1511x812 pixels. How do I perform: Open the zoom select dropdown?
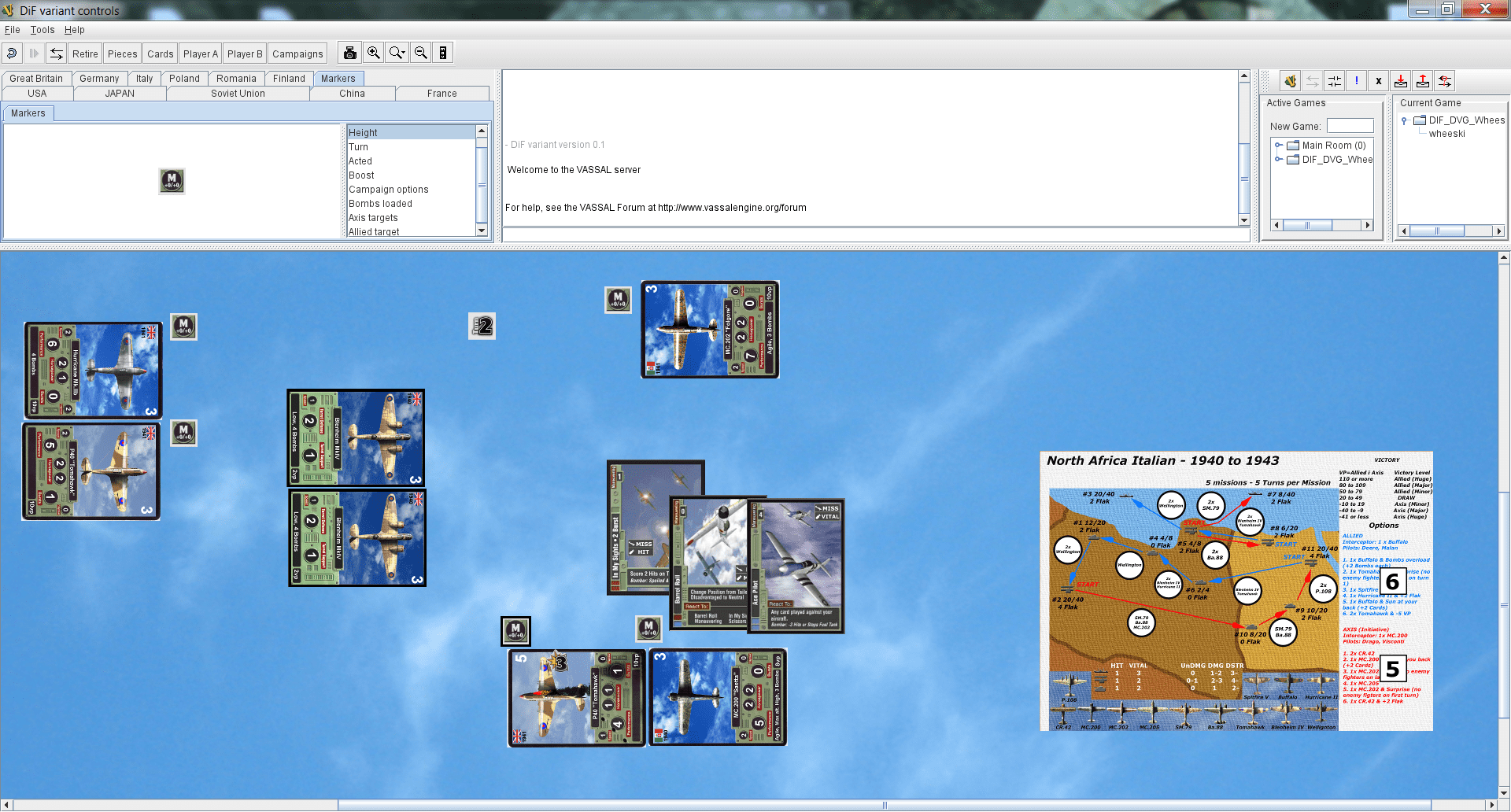pyautogui.click(x=397, y=52)
